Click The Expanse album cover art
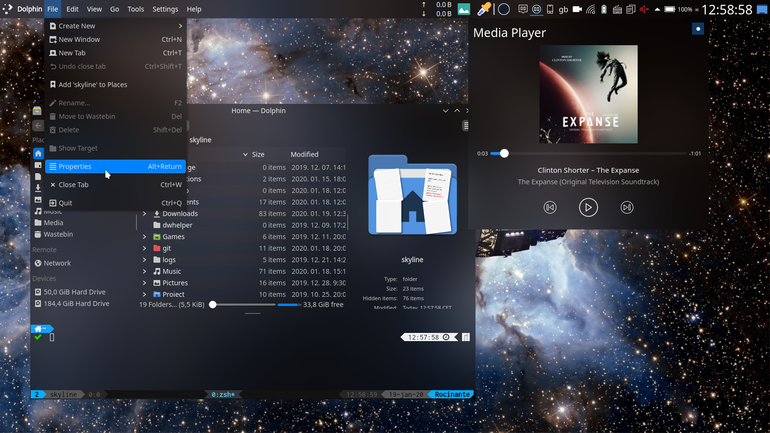 (x=588, y=94)
